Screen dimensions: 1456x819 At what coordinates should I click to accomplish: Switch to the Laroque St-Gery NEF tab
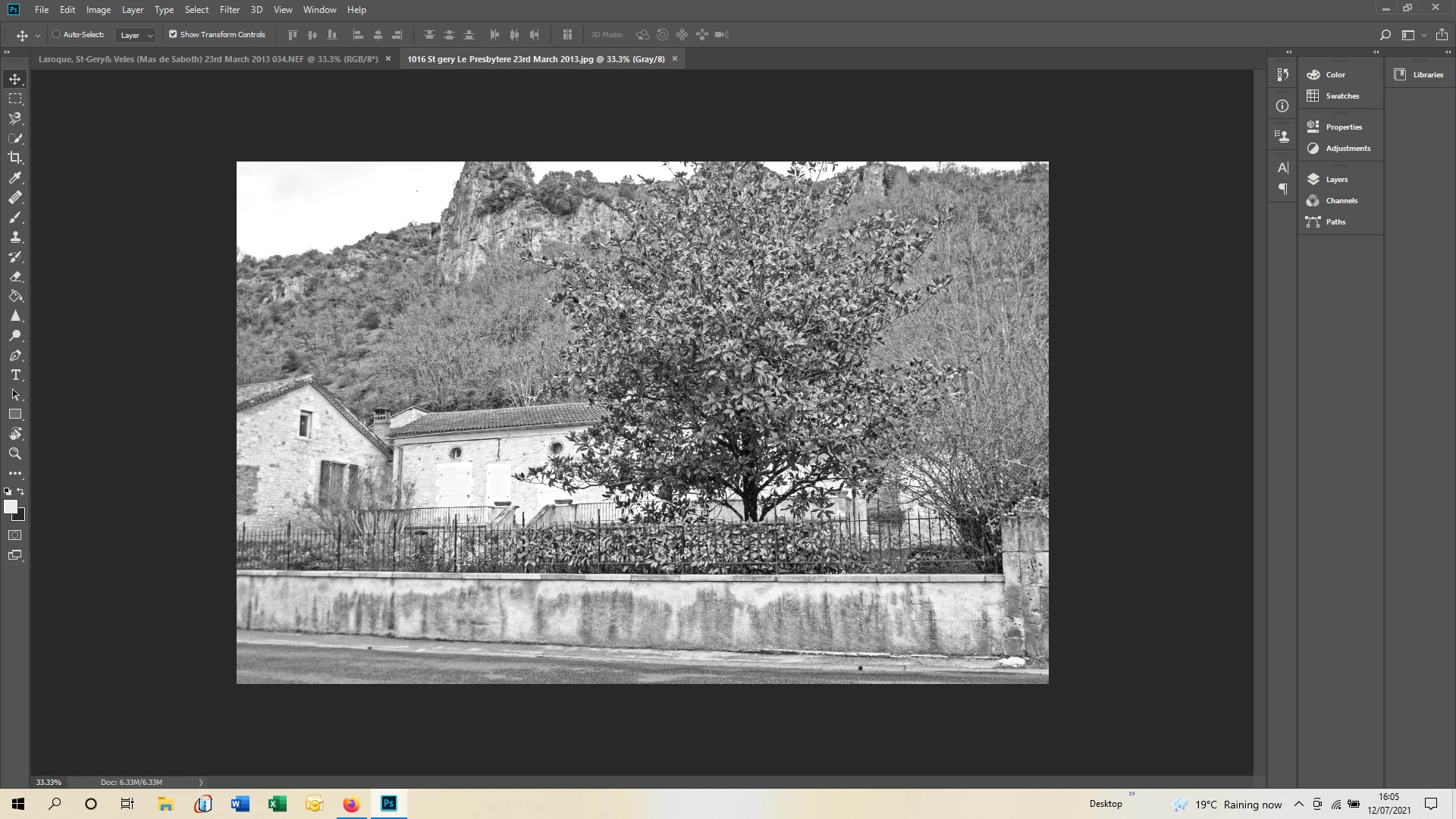click(x=208, y=59)
